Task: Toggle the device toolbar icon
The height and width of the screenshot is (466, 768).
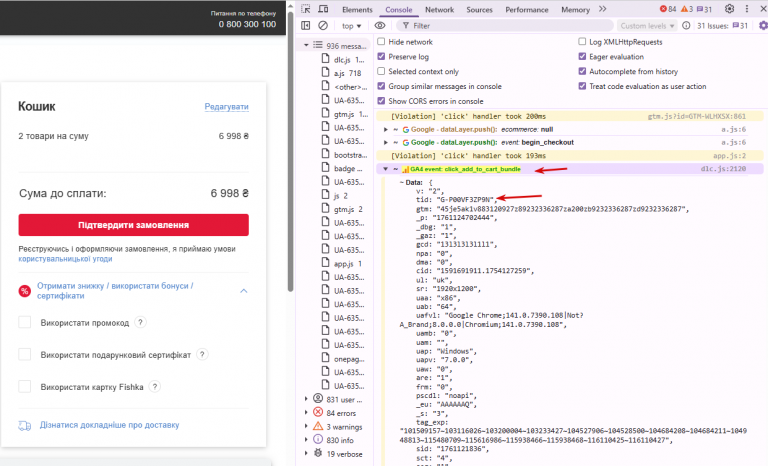Action: coord(323,9)
